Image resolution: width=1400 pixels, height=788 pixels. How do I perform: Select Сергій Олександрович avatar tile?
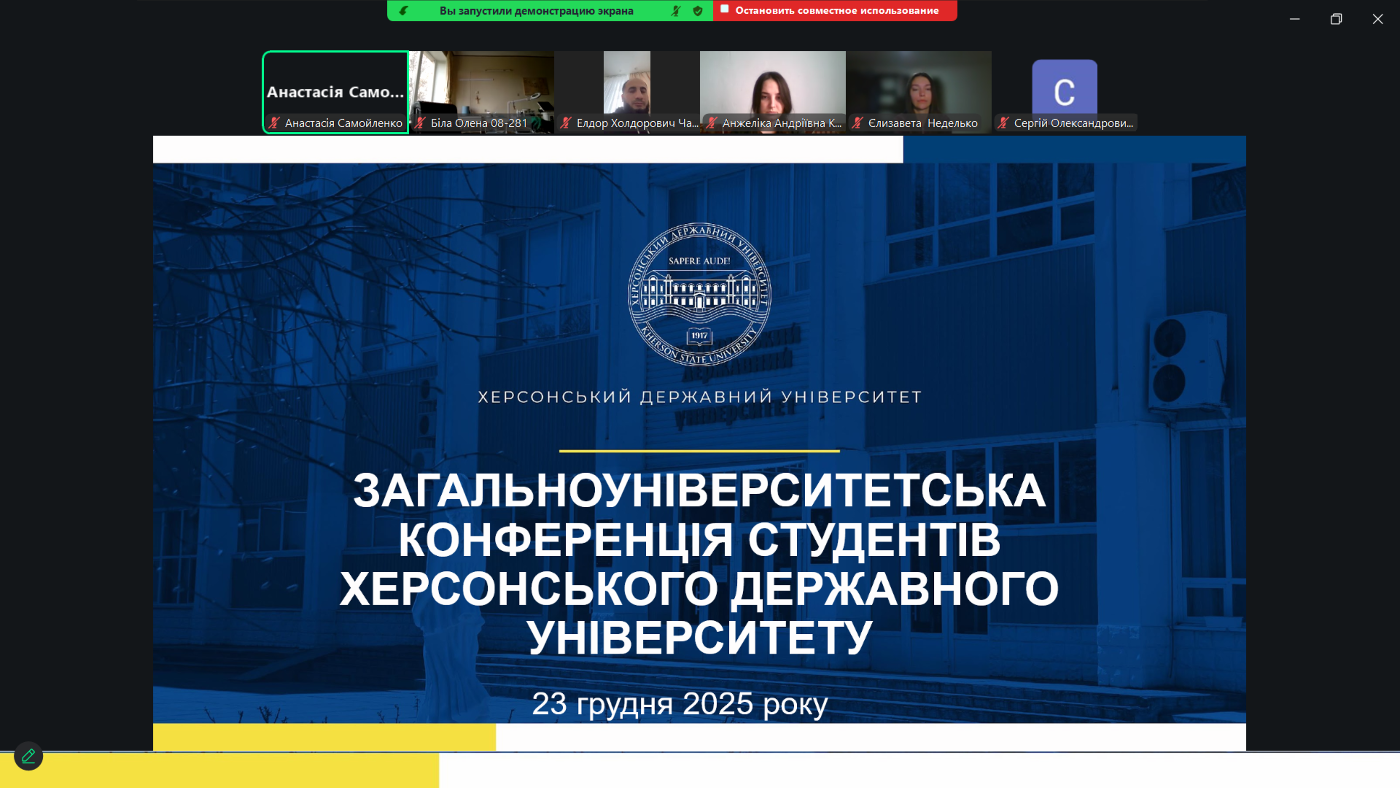coord(1065,92)
